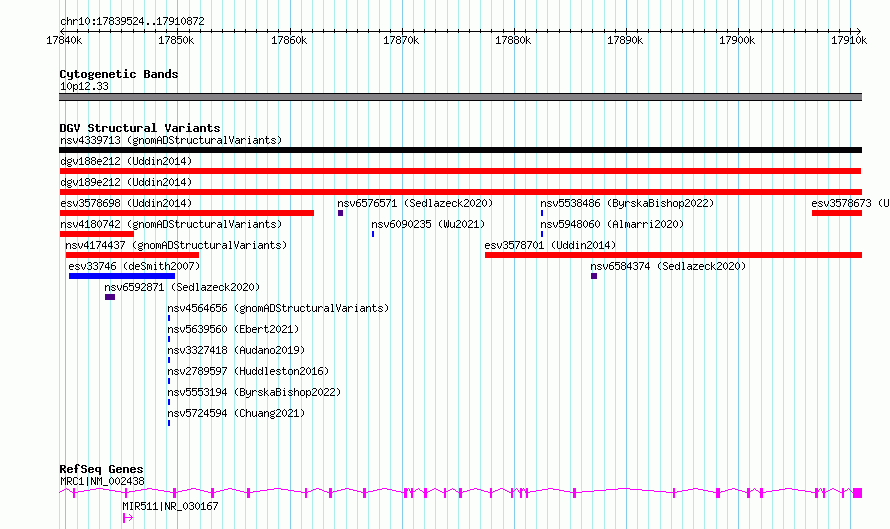Click the esv3578673 red variant bar
This screenshot has height=529, width=890.
(837, 213)
